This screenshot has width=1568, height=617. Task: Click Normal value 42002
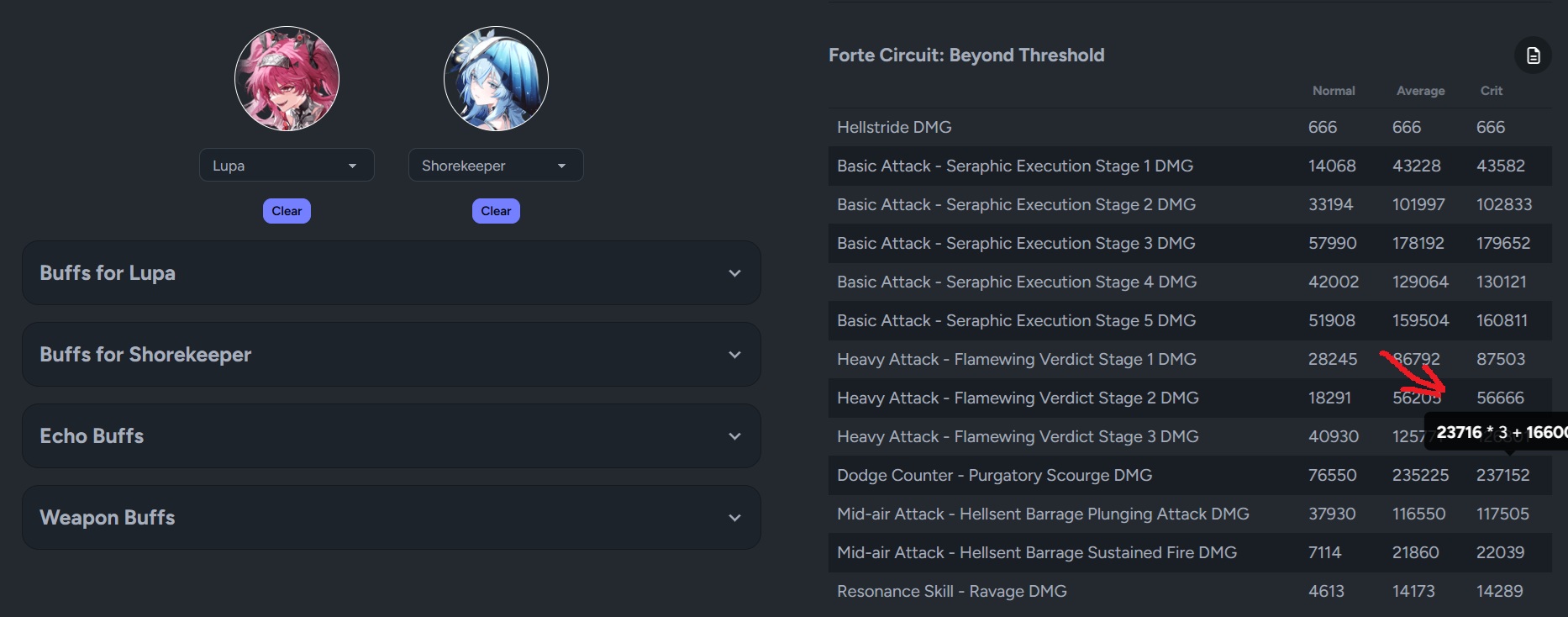(x=1334, y=282)
